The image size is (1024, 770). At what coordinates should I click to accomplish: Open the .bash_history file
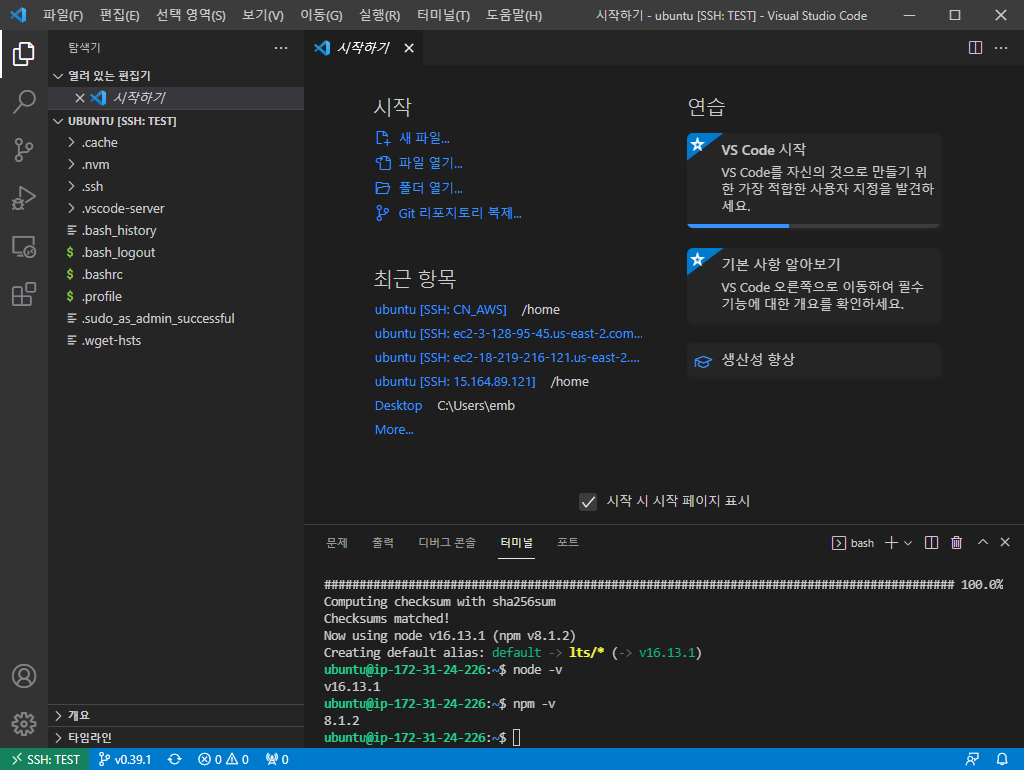pyautogui.click(x=176, y=231)
